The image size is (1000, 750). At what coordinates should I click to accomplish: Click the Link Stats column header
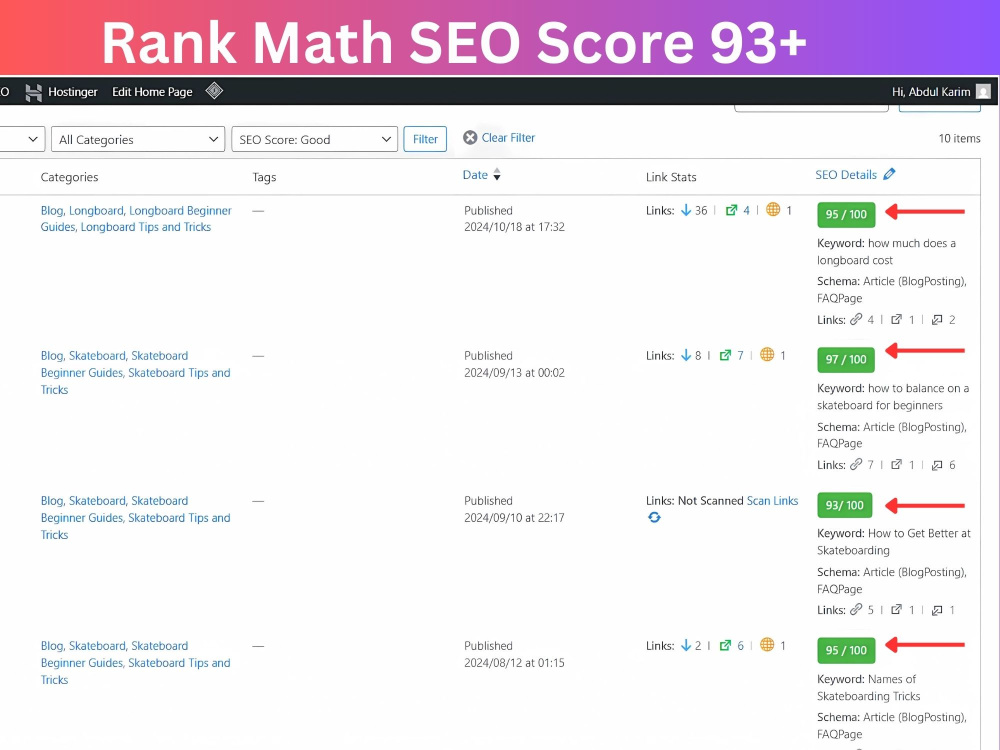[x=671, y=177]
